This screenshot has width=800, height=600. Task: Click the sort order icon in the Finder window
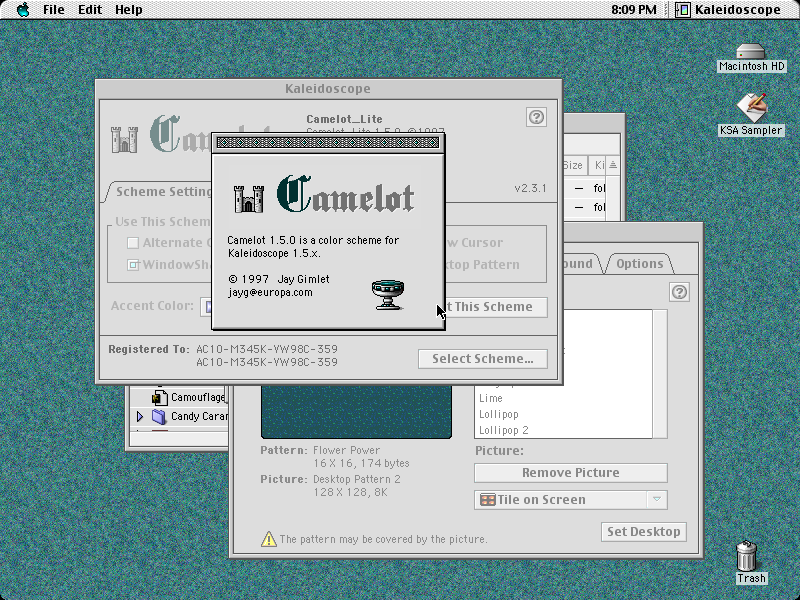[613, 165]
